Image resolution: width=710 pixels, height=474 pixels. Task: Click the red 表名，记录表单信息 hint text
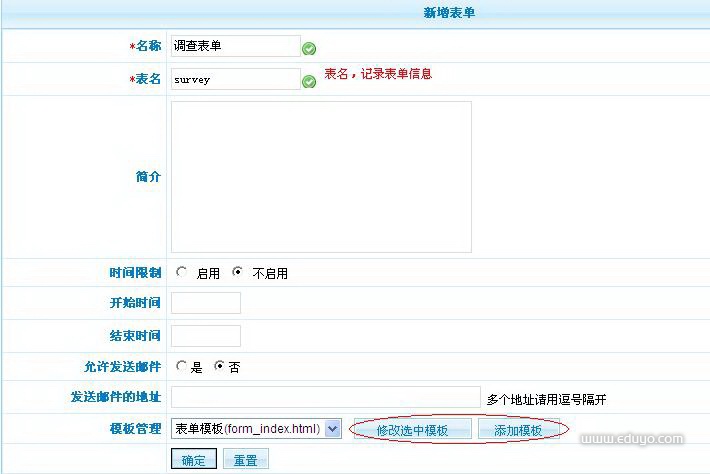[378, 74]
